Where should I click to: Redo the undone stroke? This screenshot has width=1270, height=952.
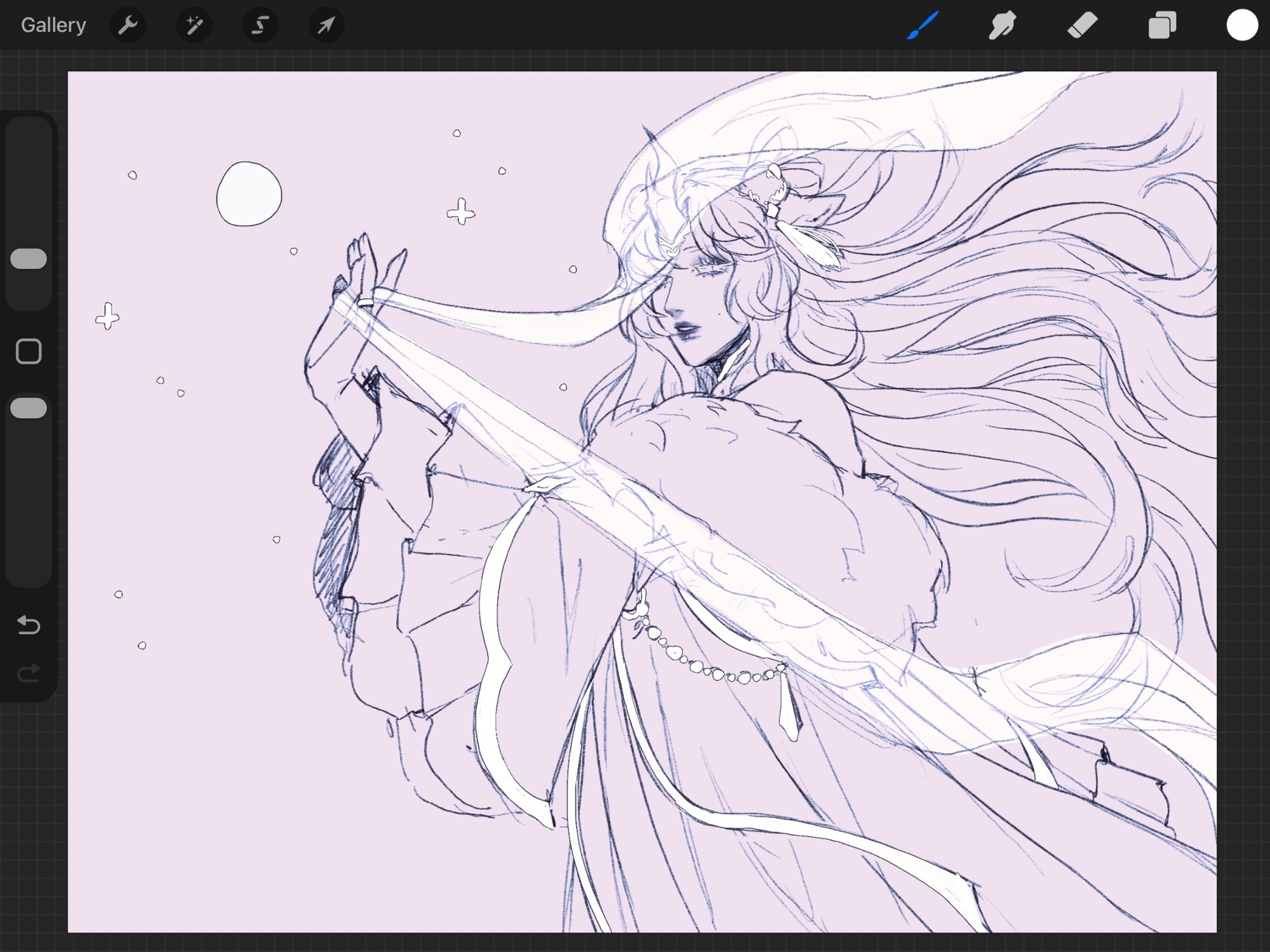(x=29, y=673)
